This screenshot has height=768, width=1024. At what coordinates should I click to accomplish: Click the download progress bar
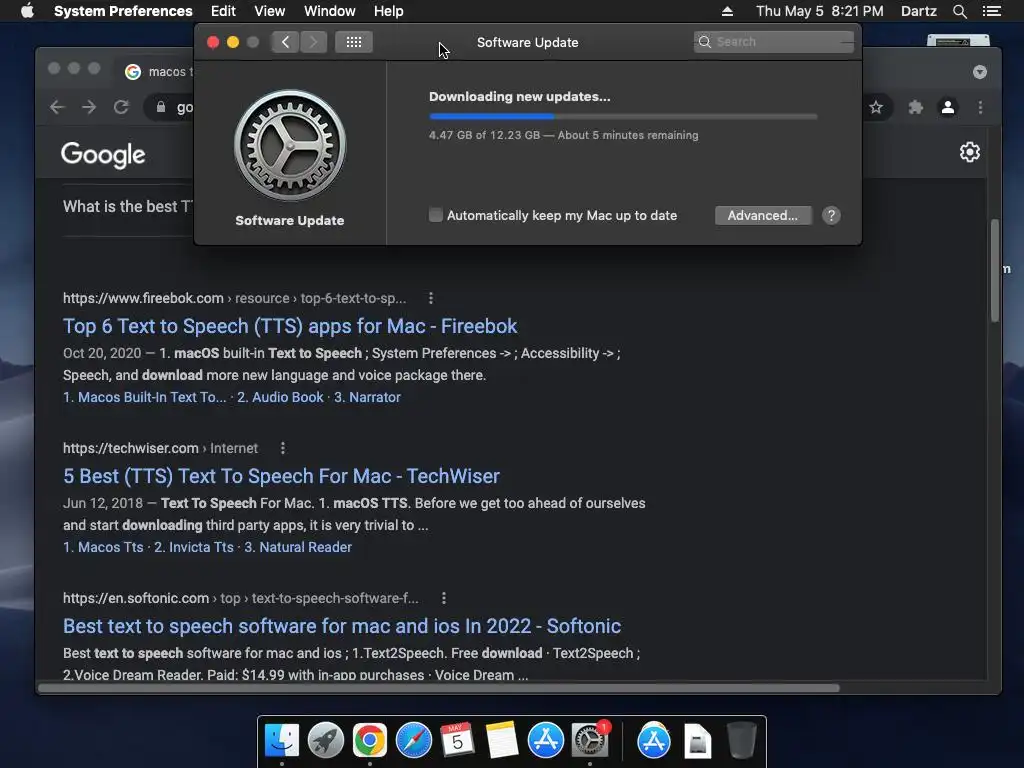[623, 117]
